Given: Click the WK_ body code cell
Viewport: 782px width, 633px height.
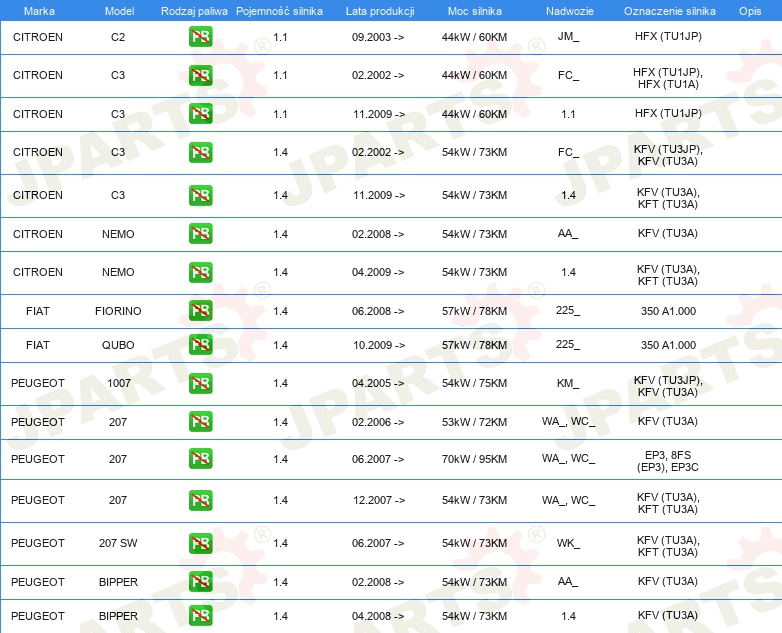Looking at the screenshot, I should [568, 543].
